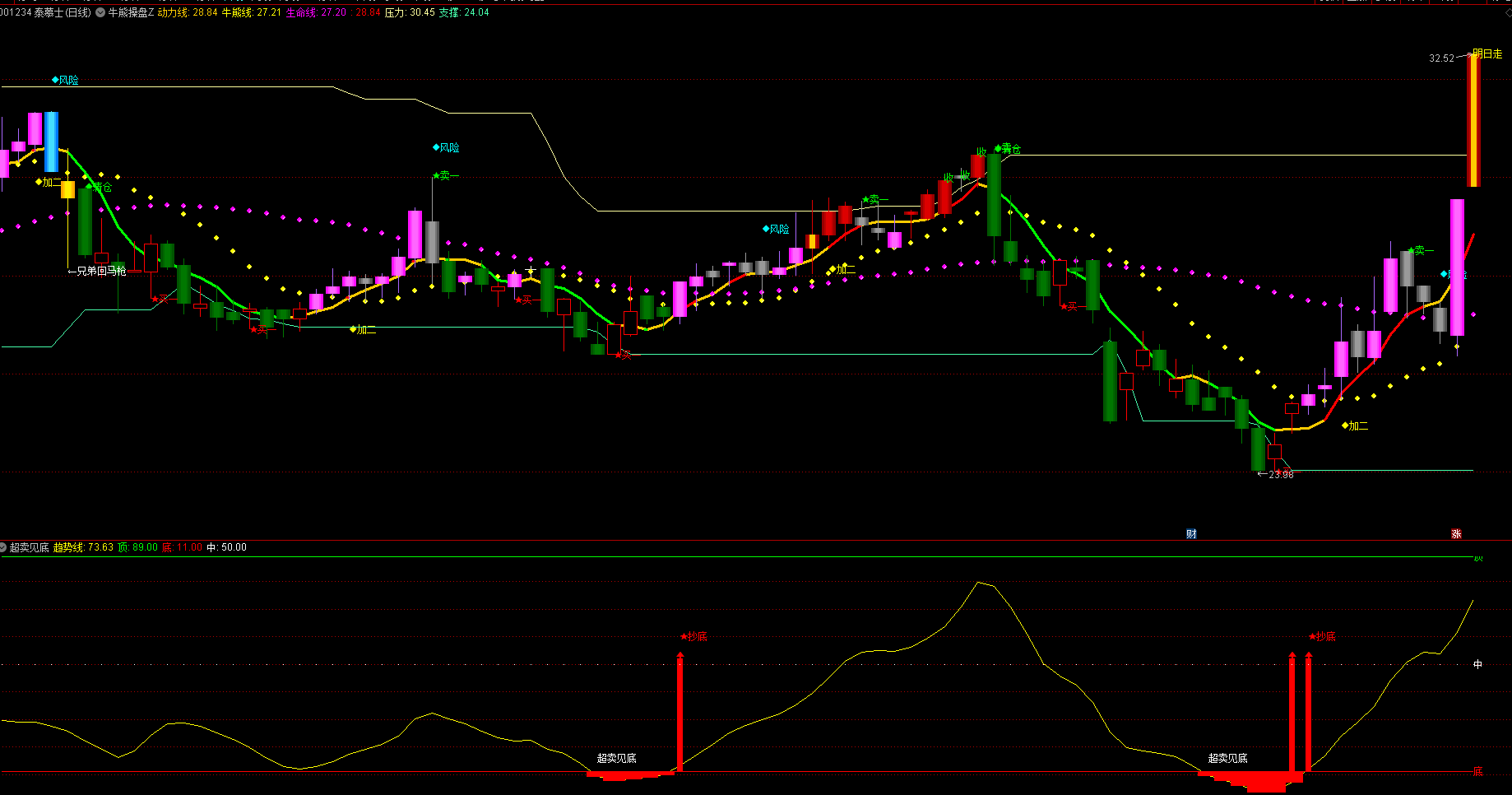Click the 001234 泰慕士(日线) stock title
This screenshot has width=1512, height=795.
[45, 12]
